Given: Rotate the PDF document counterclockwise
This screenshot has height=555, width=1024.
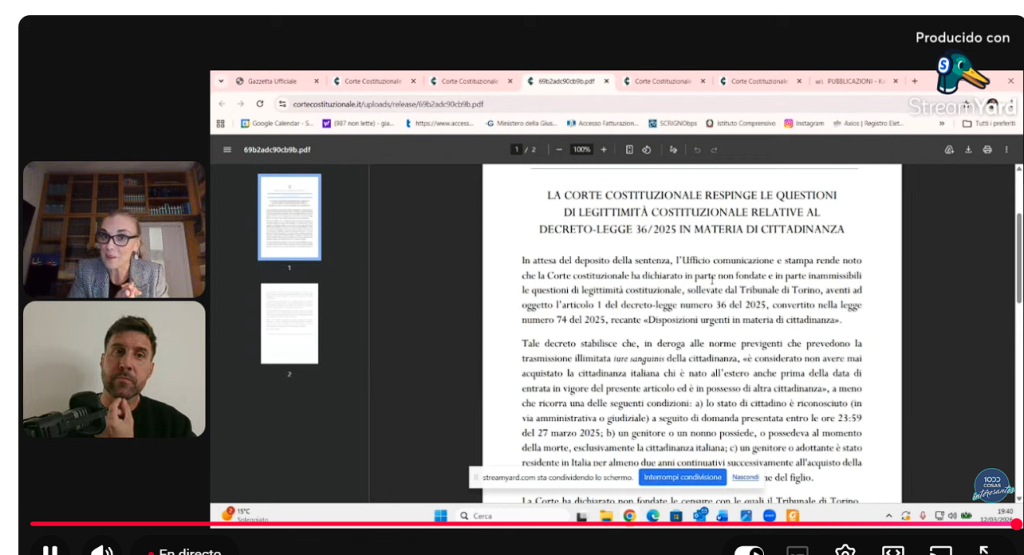Looking at the screenshot, I should [x=647, y=150].
